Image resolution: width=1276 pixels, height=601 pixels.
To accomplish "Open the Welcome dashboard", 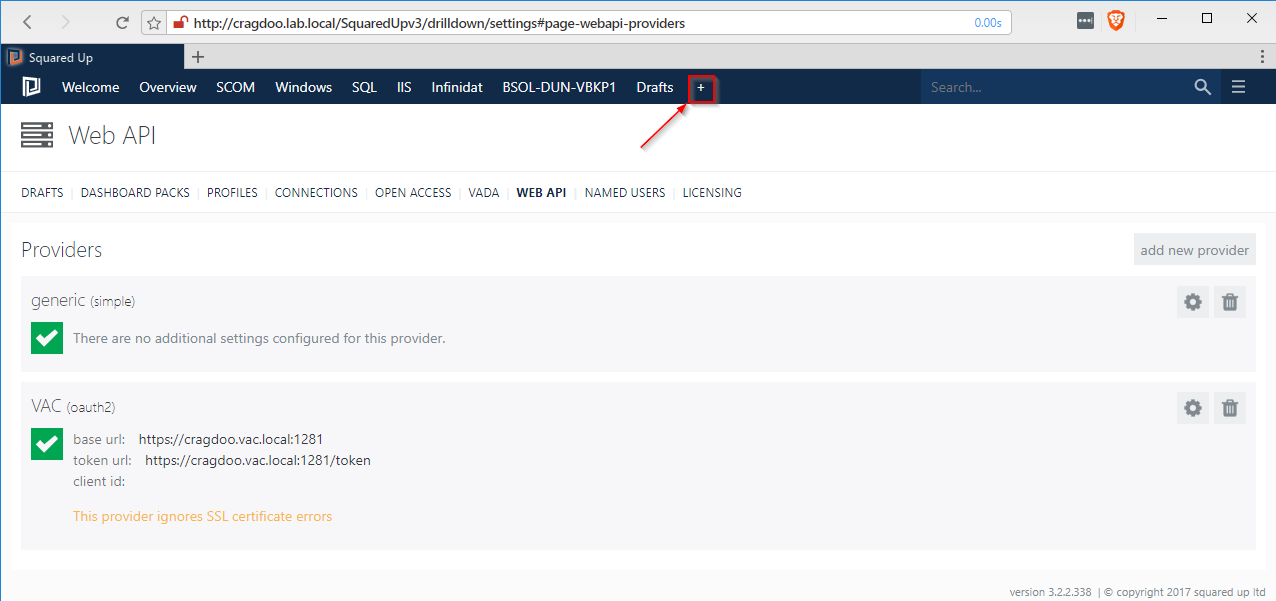I will (x=91, y=87).
